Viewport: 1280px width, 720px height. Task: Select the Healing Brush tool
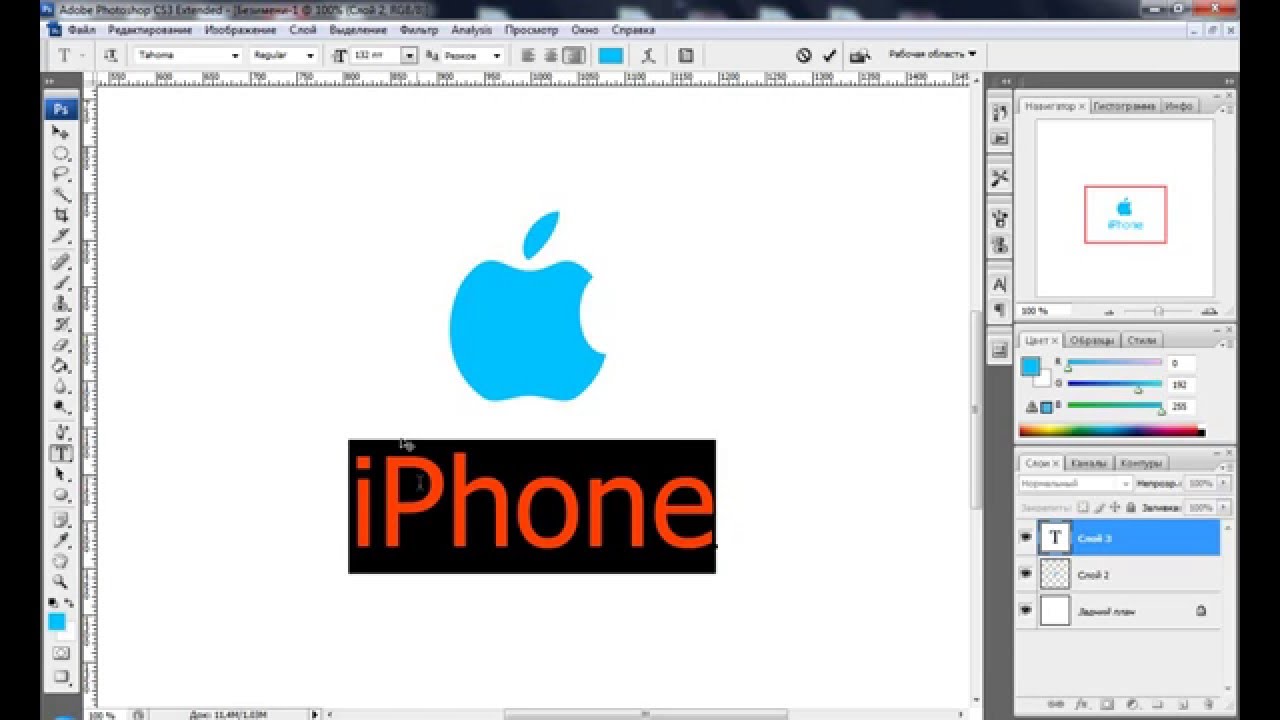coord(61,262)
